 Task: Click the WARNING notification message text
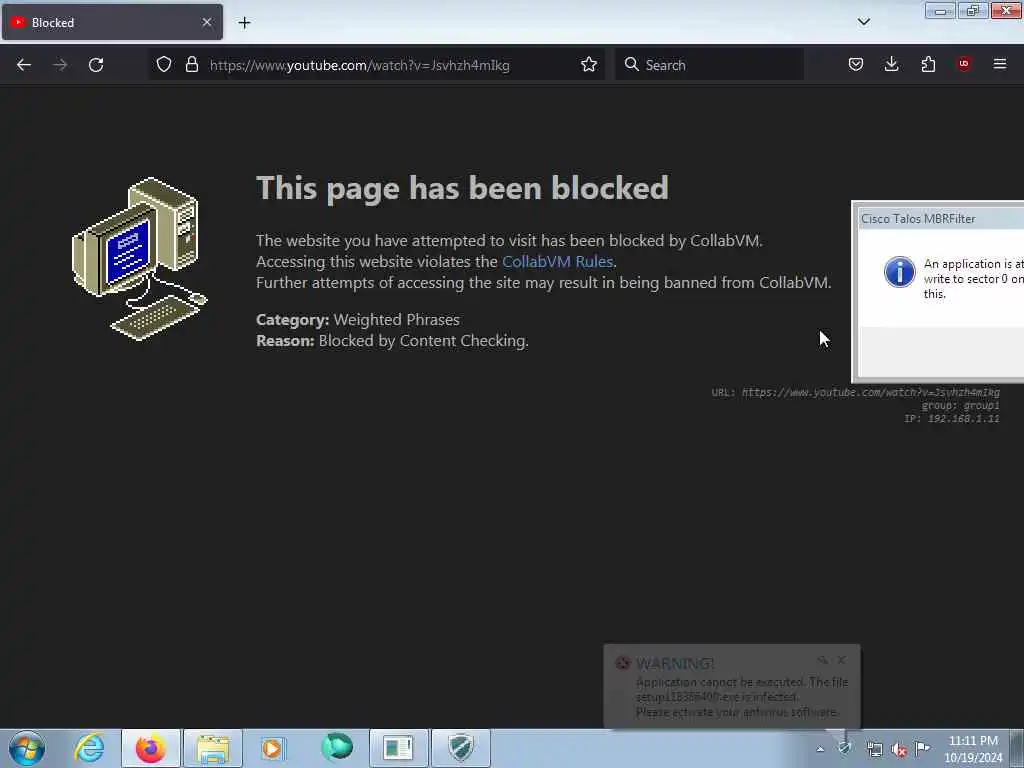pyautogui.click(x=742, y=697)
